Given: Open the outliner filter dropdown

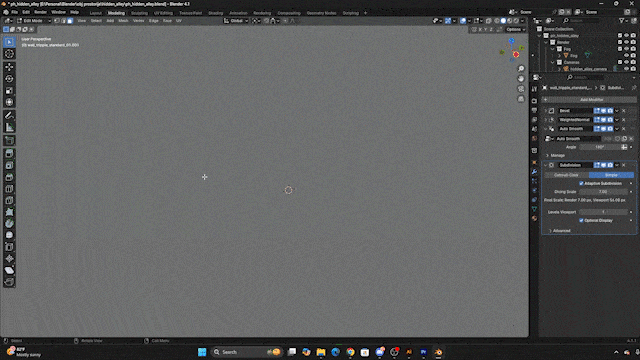Looking at the screenshot, I should (623, 20).
